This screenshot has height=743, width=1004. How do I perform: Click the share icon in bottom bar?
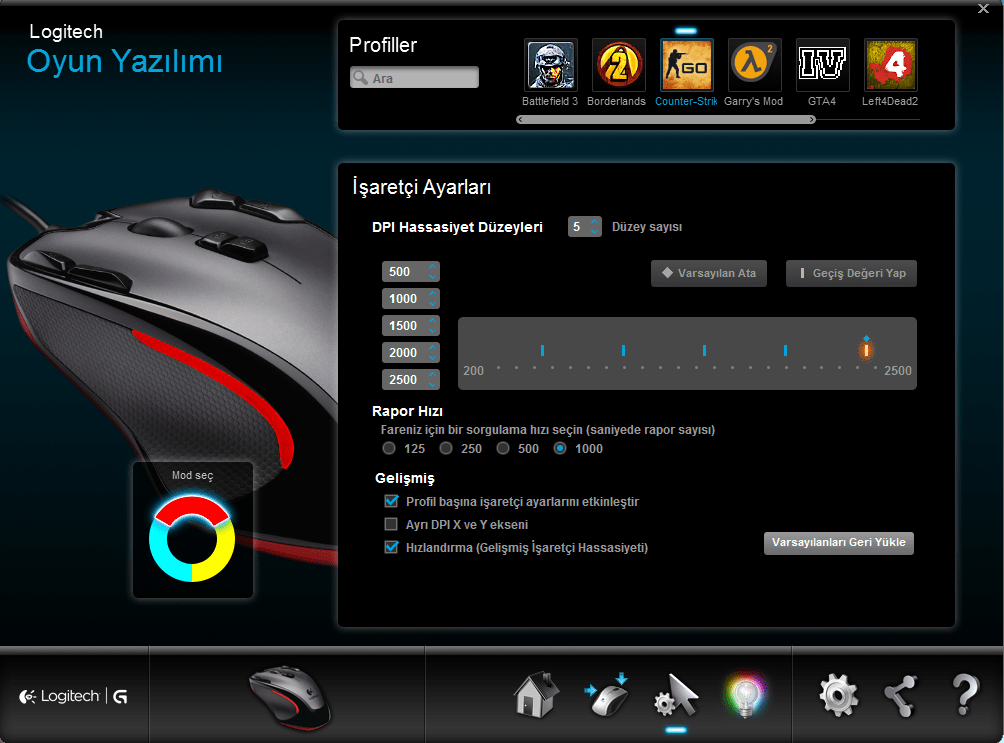[x=900, y=694]
